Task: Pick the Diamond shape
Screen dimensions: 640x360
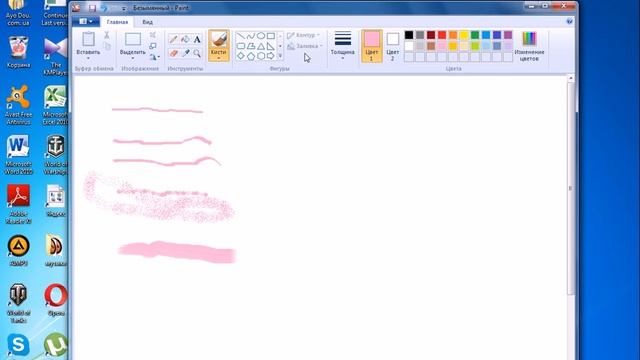Action: pos(241,56)
